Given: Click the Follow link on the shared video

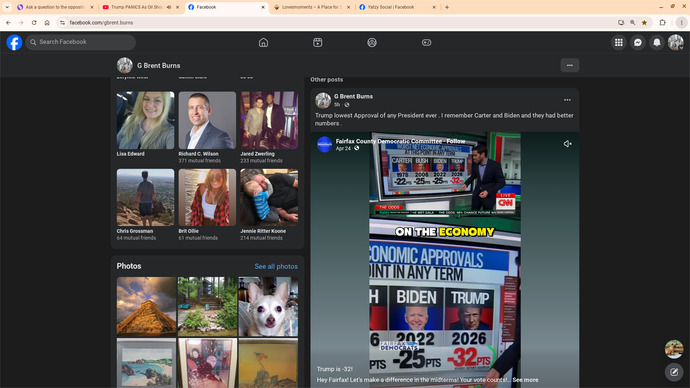Looking at the screenshot, I should pos(456,141).
